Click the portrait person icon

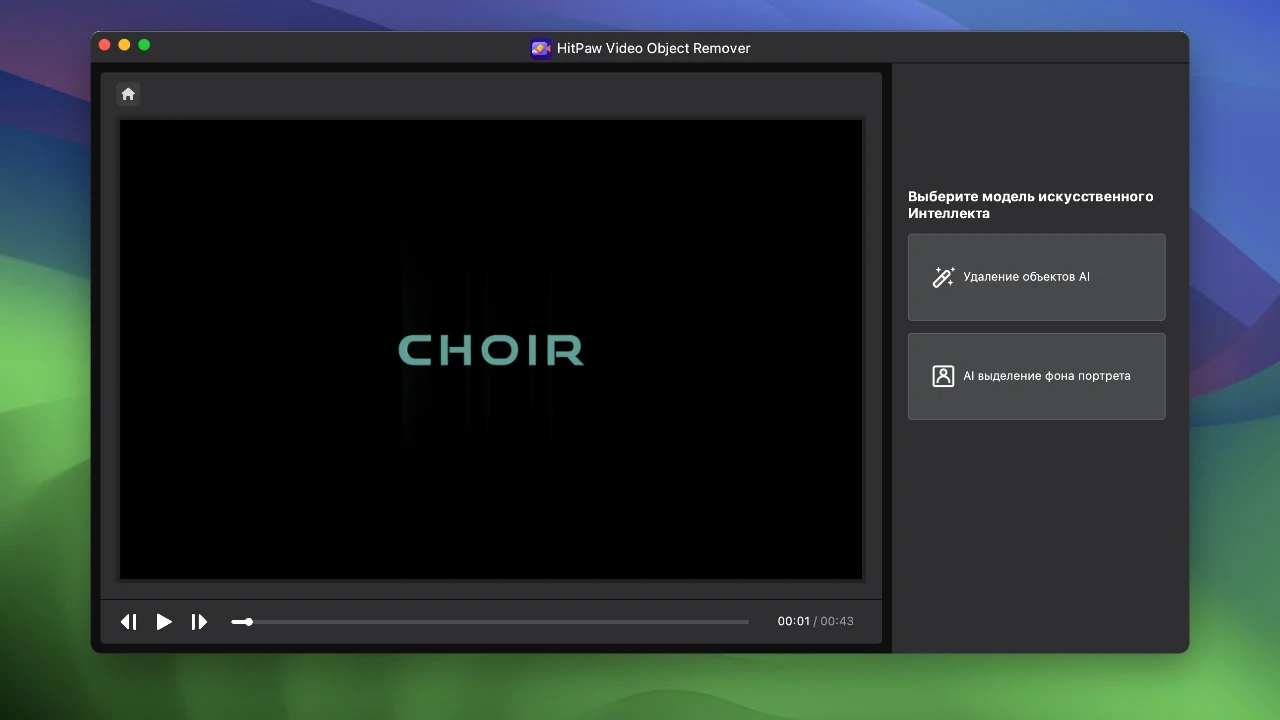943,376
